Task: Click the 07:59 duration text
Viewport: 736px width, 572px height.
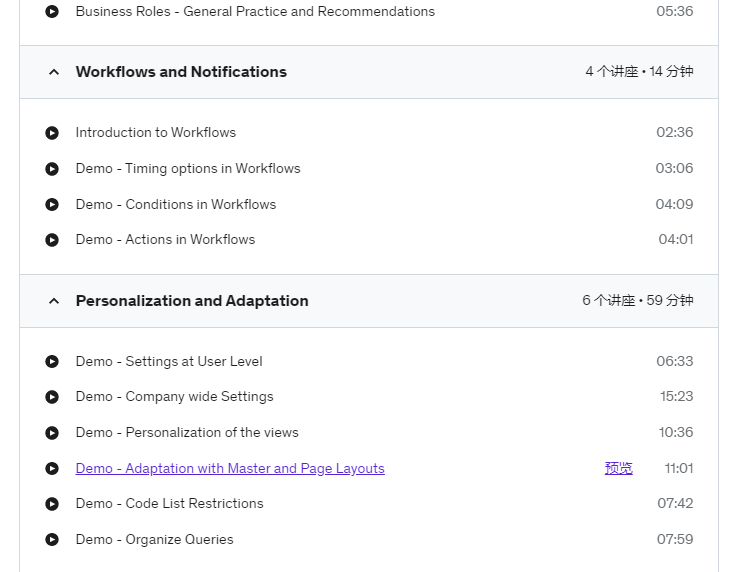Action: (675, 540)
